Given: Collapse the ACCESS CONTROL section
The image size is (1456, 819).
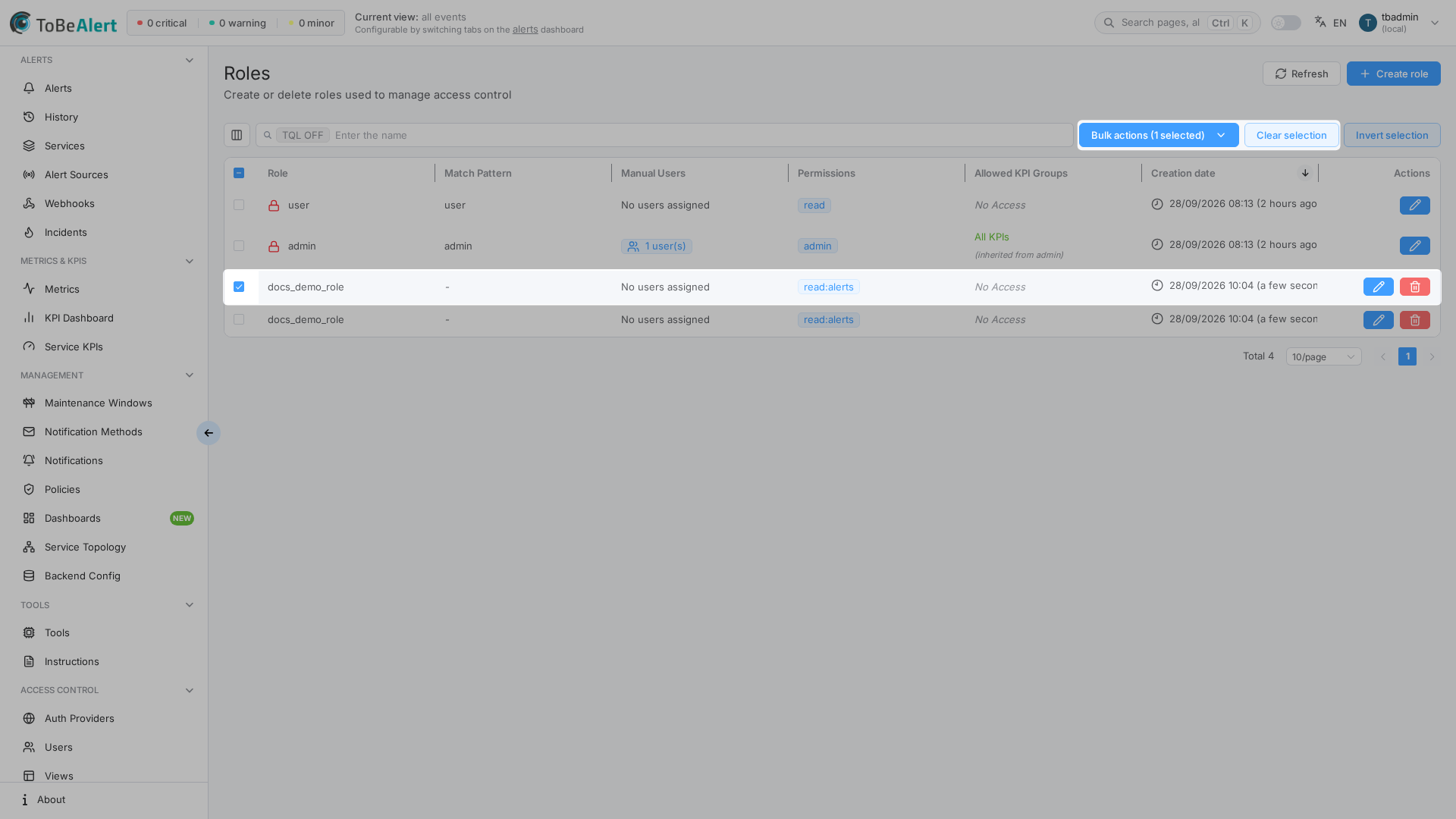Looking at the screenshot, I should (190, 690).
